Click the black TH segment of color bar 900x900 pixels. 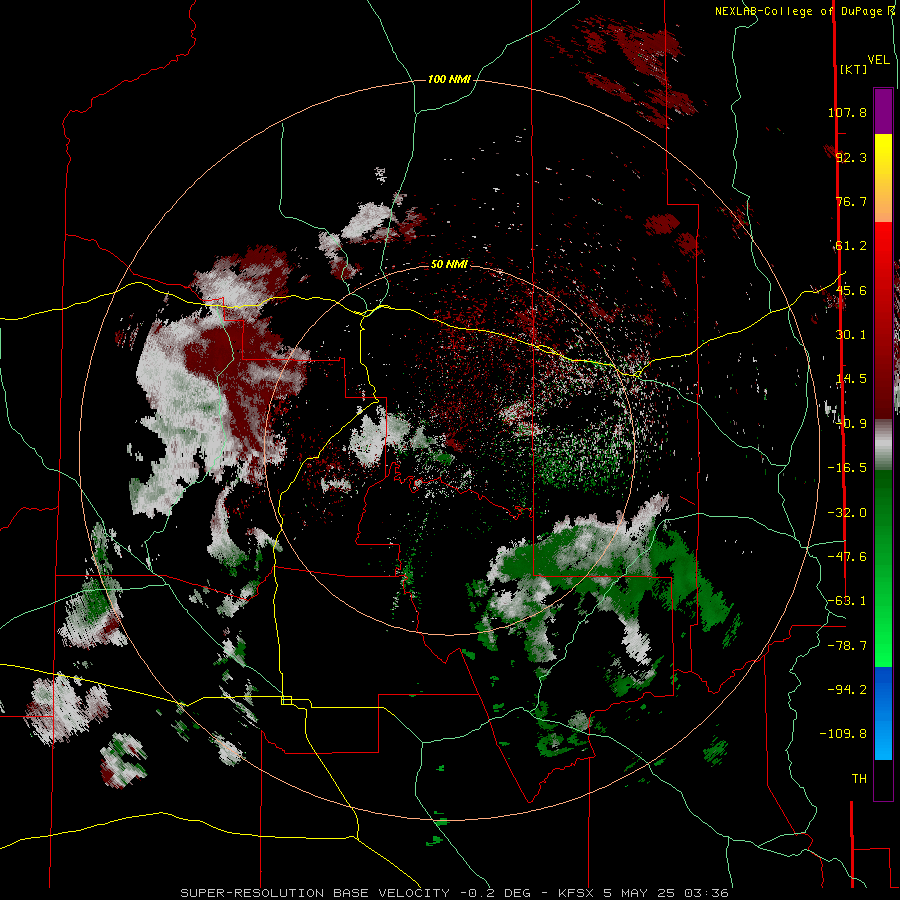click(883, 780)
